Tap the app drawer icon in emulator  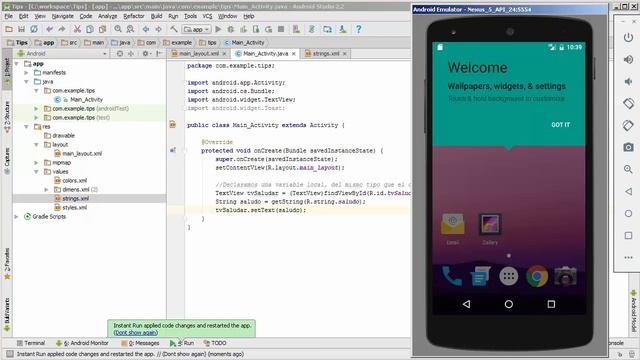point(509,276)
